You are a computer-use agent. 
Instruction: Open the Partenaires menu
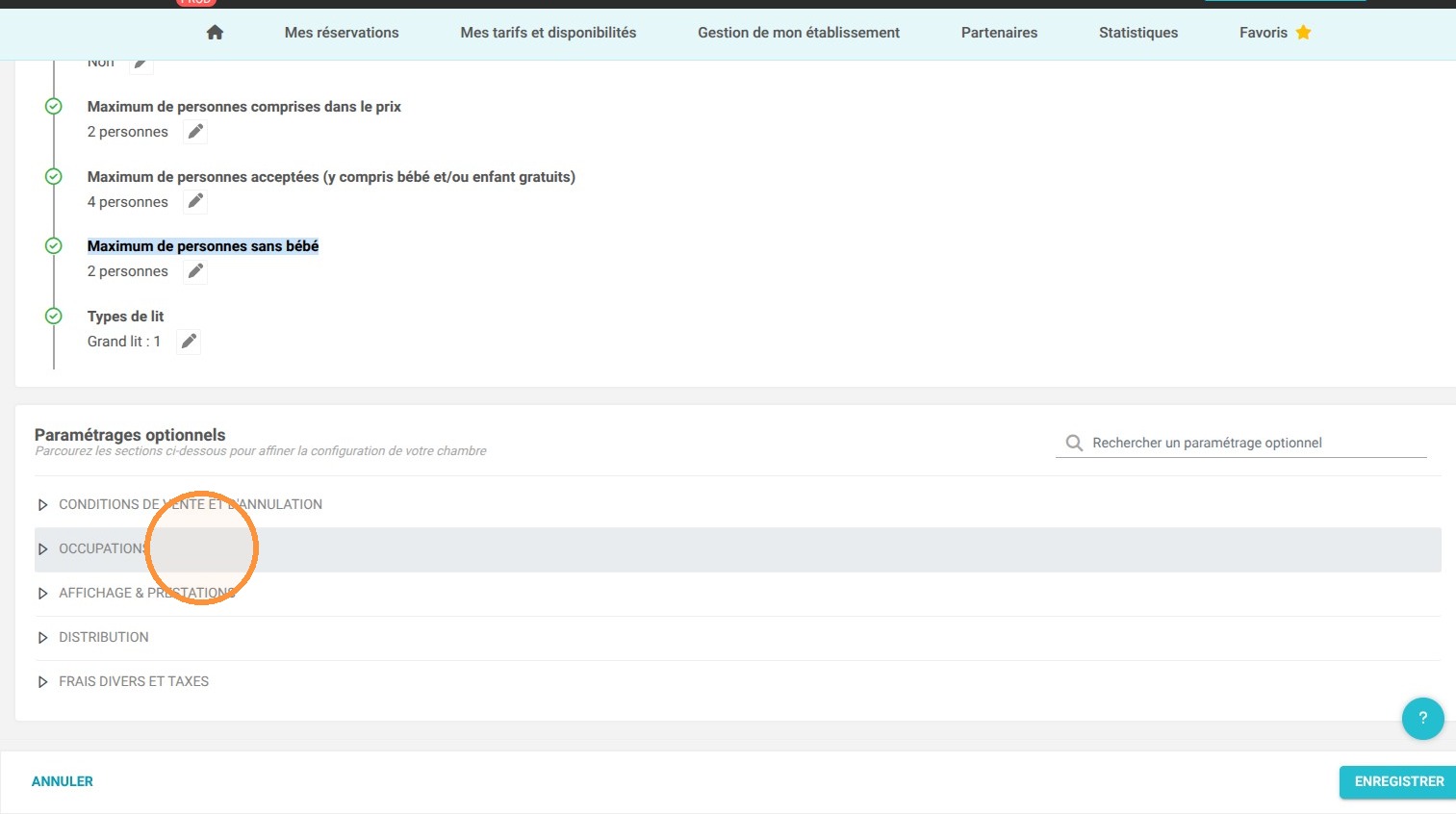pos(999,33)
